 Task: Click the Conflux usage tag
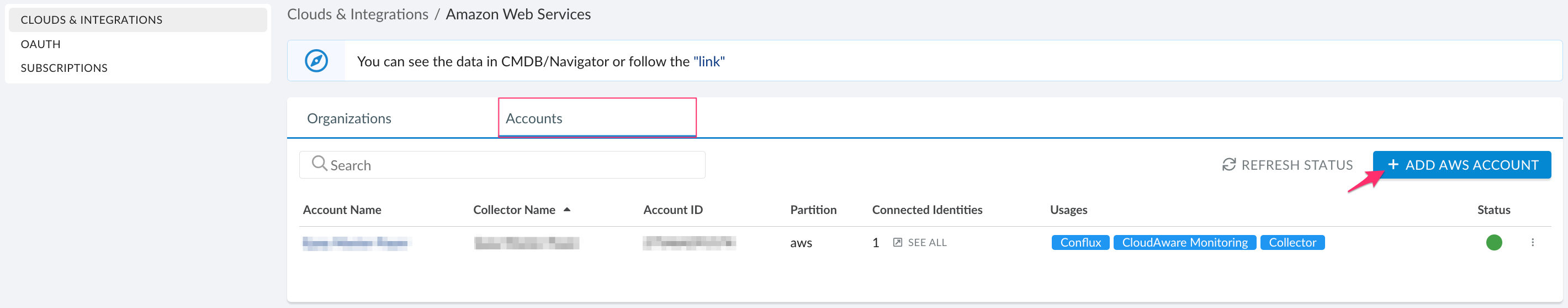pyautogui.click(x=1080, y=243)
